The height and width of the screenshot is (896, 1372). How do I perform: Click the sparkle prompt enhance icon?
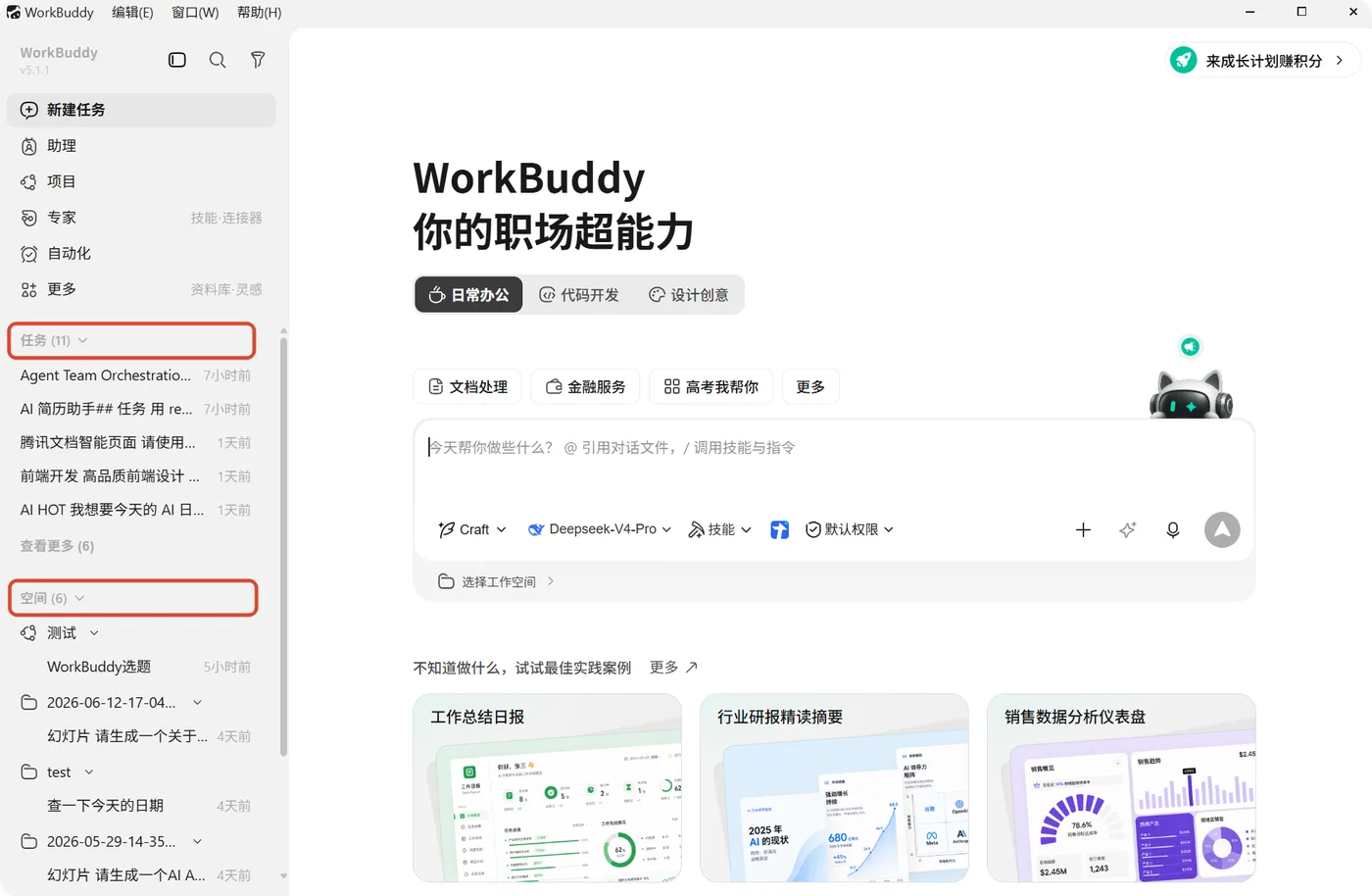point(1128,529)
